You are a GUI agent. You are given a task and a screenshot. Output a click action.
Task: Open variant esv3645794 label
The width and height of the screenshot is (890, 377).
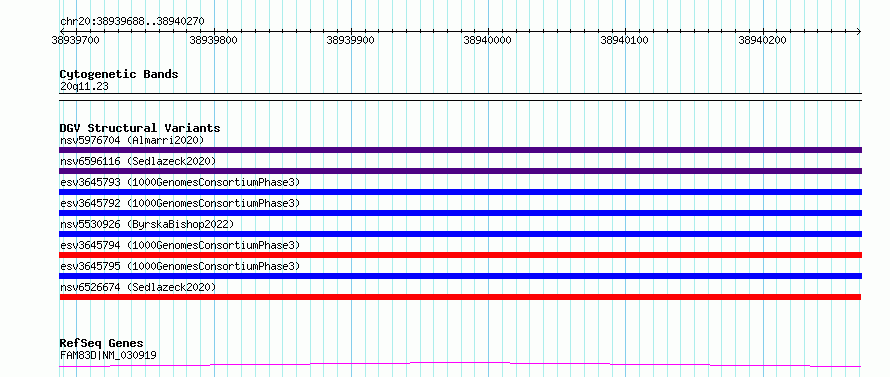[180, 245]
